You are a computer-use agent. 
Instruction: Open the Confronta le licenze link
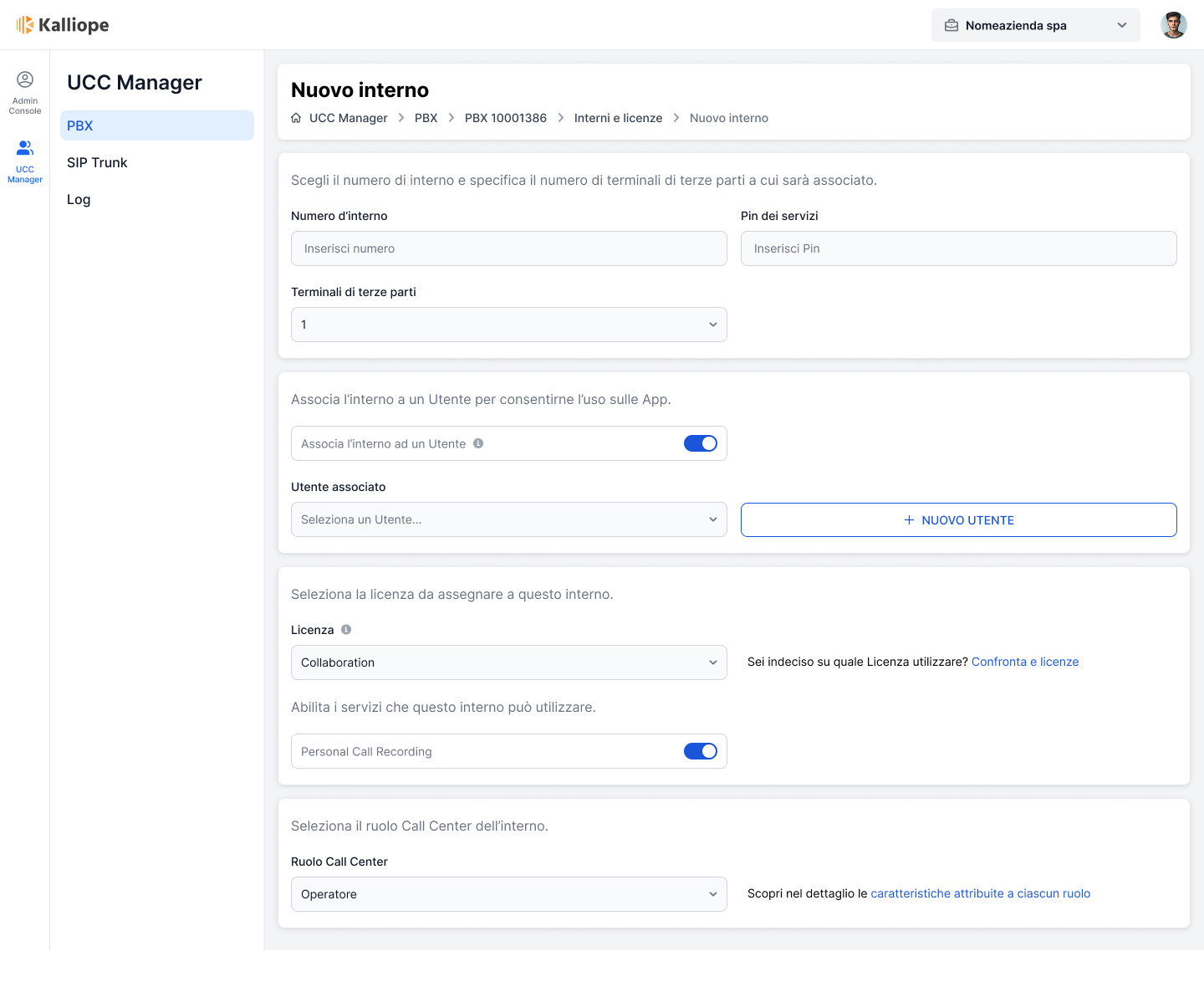pos(1024,662)
